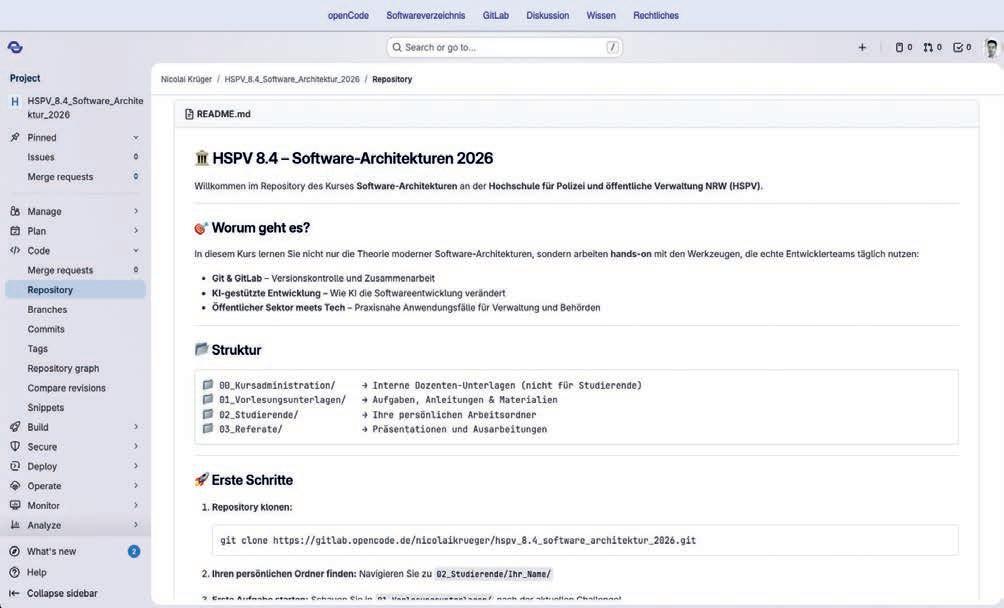Collapse the Pinned section chevron

(x=136, y=138)
